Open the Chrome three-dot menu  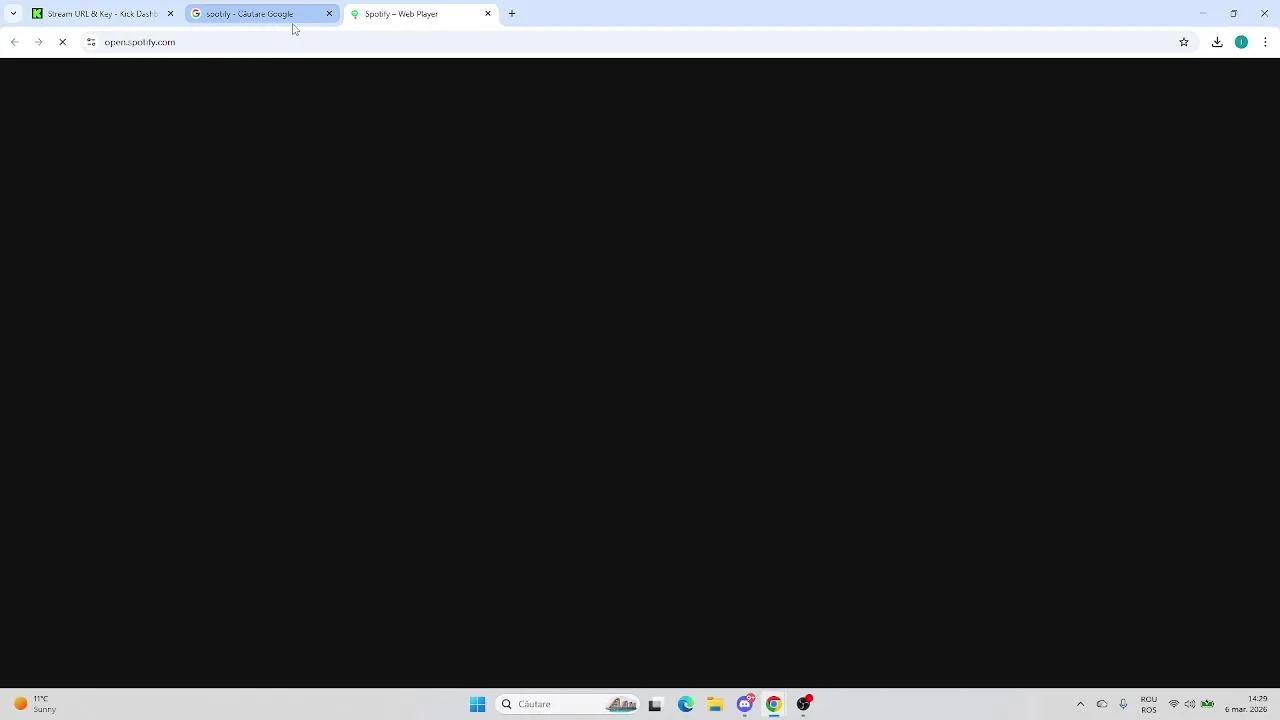1265,42
